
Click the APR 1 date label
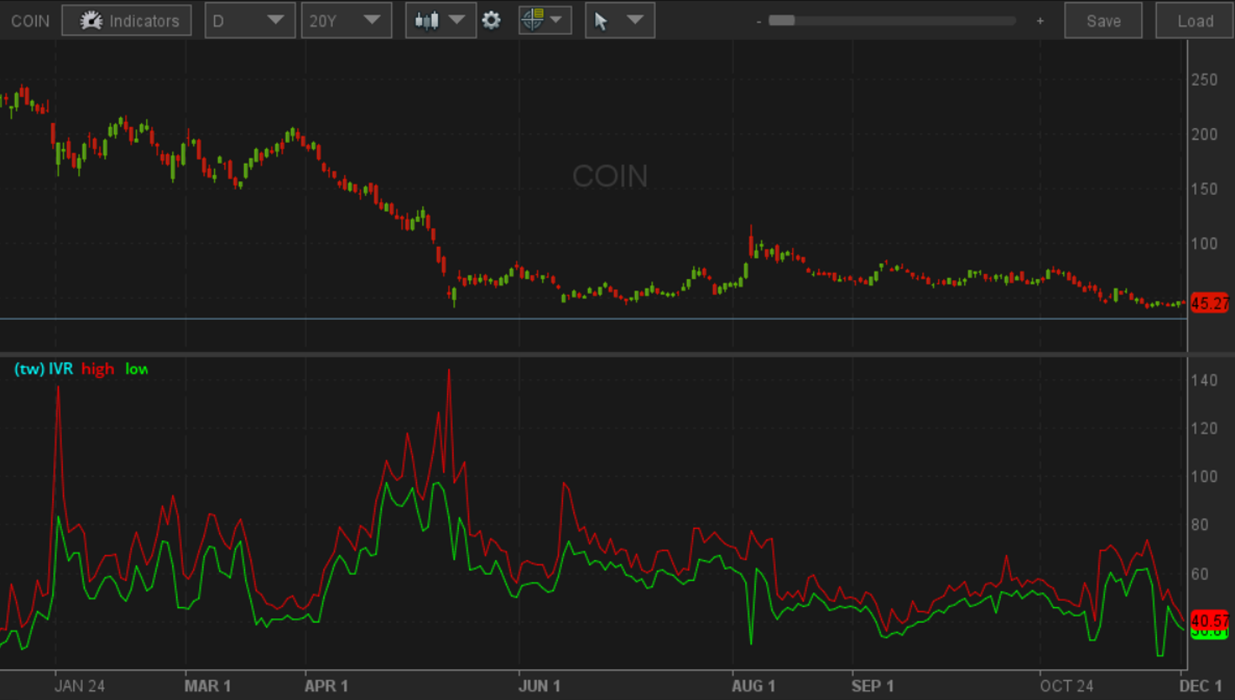[326, 686]
